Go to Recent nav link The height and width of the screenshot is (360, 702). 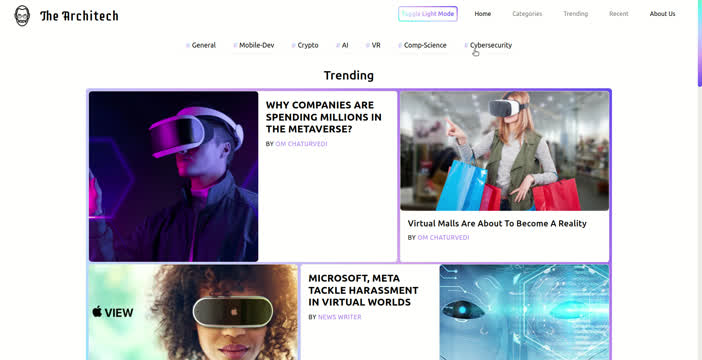[x=619, y=14]
